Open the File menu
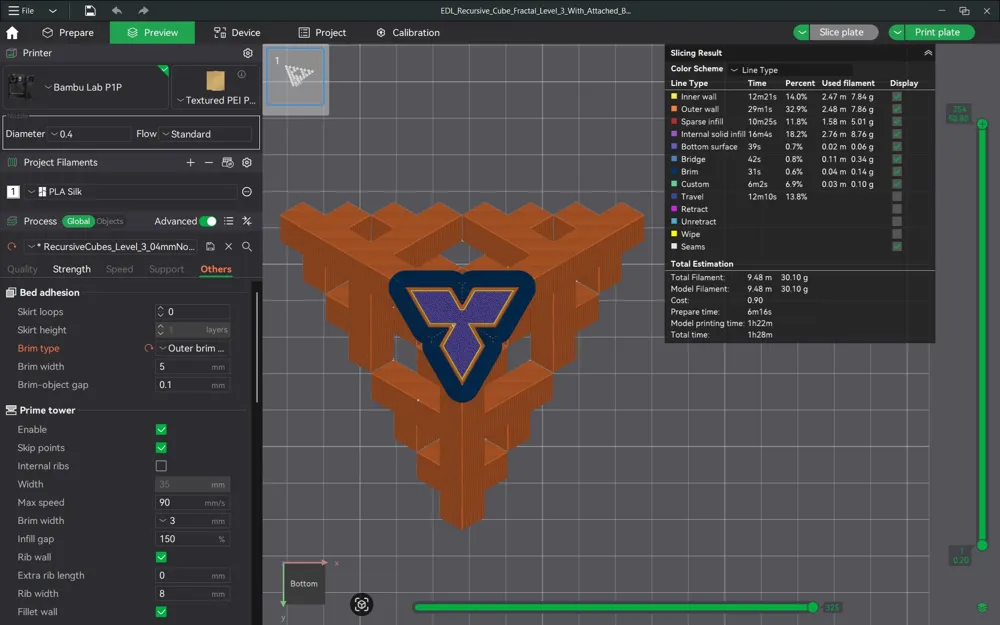Viewport: 1000px width, 625px height. 21,11
